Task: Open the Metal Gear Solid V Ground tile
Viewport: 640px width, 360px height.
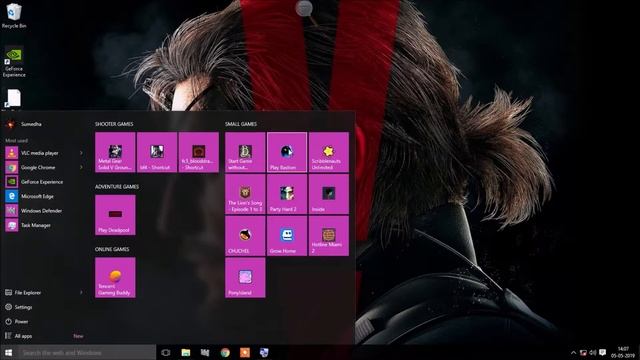Action: click(x=115, y=152)
